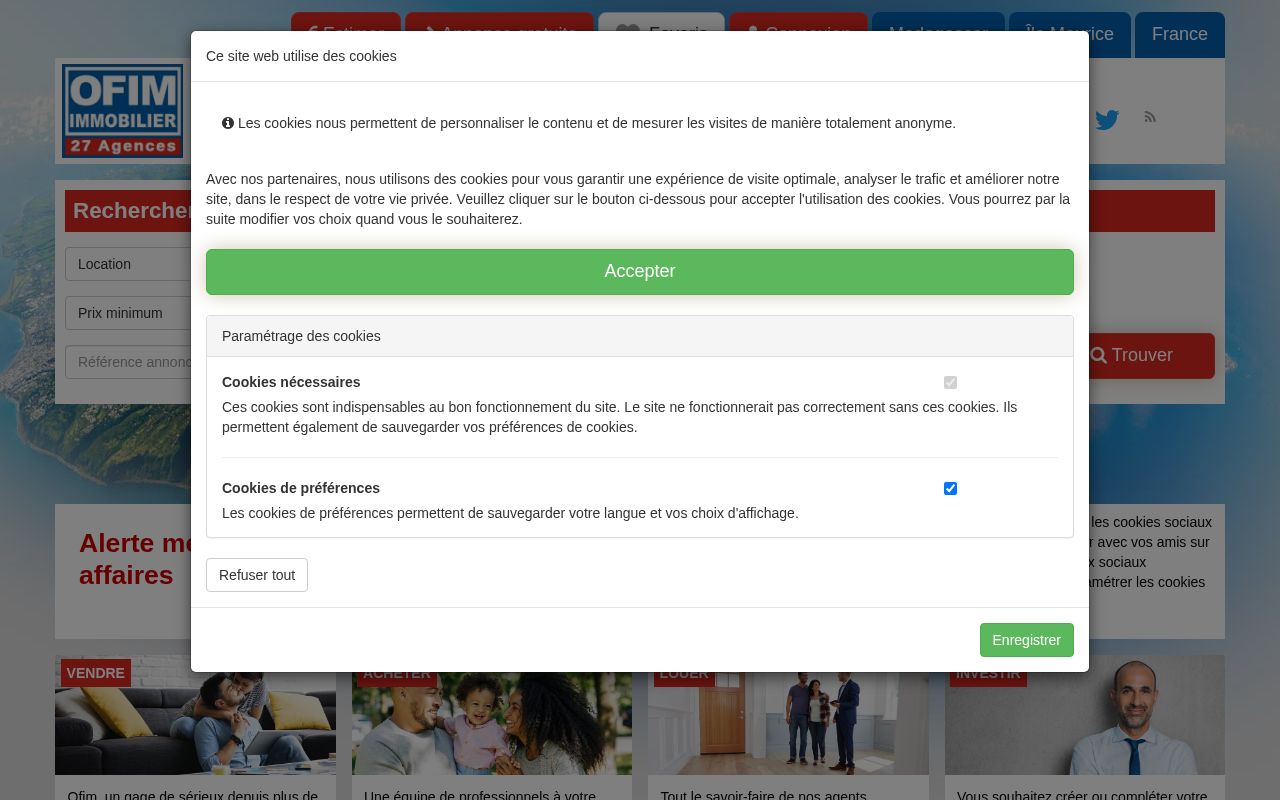Open the RSS feed icon
Image resolution: width=1280 pixels, height=800 pixels.
click(1150, 117)
